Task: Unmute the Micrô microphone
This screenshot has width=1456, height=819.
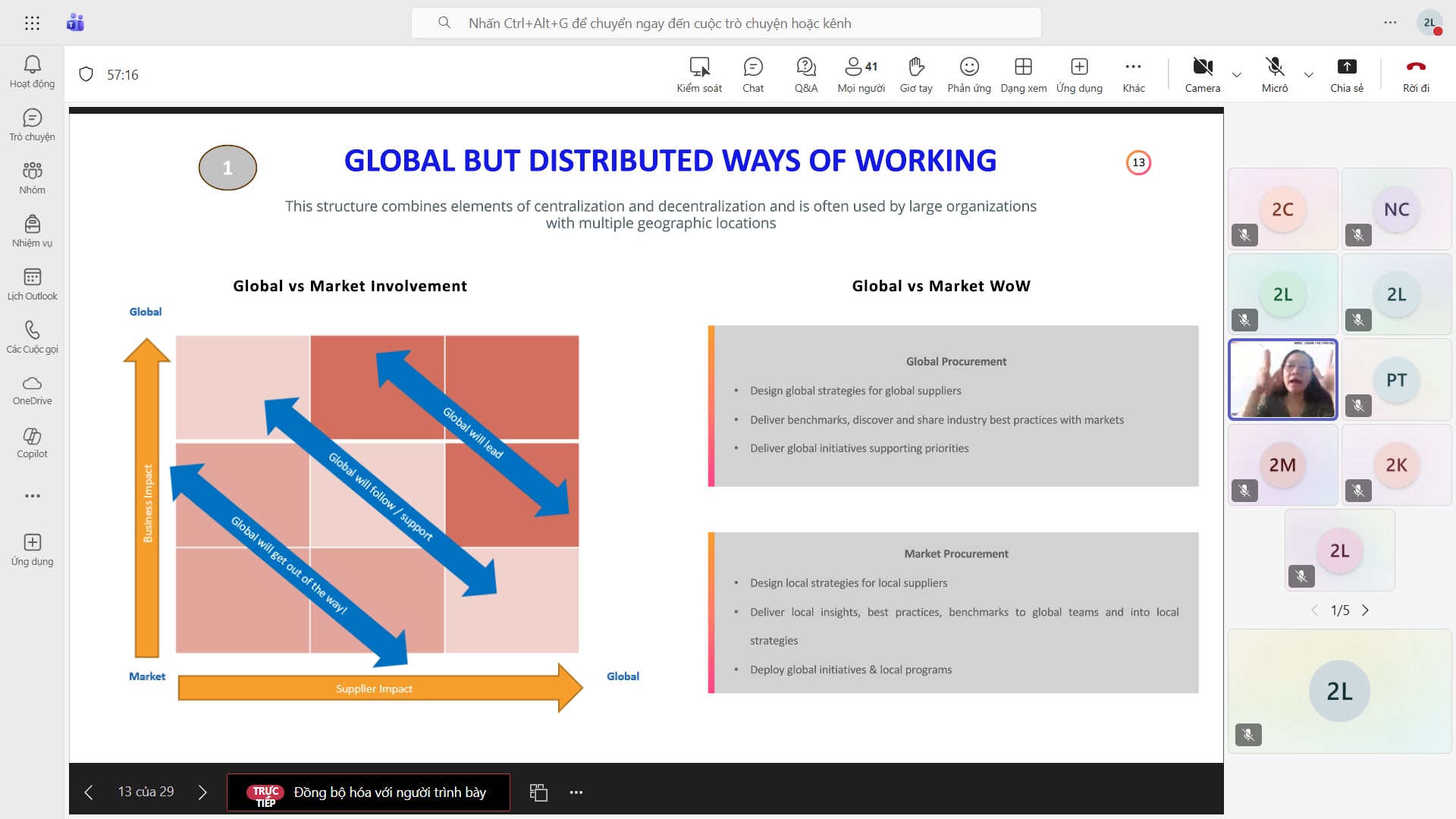Action: tap(1274, 74)
